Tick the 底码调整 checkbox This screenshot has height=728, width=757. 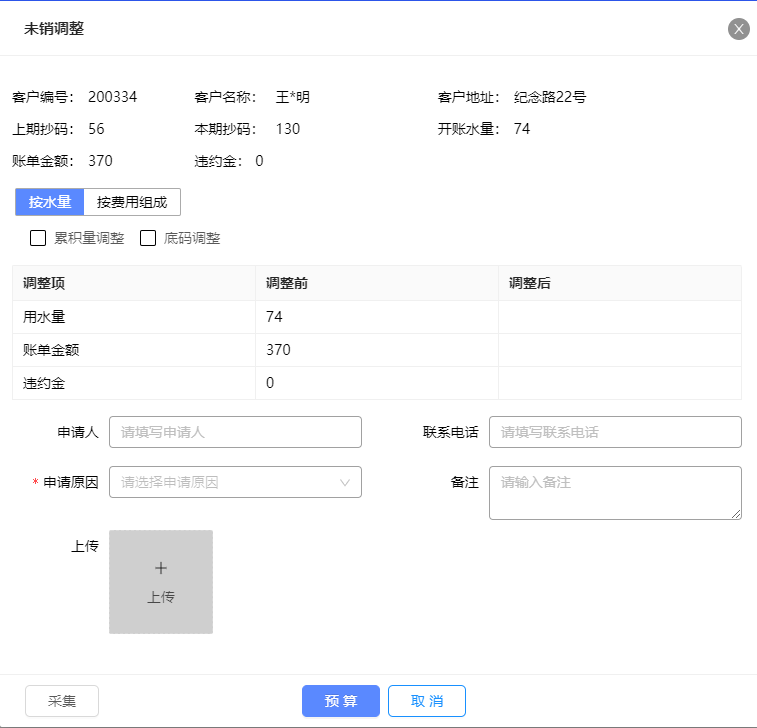pos(148,238)
